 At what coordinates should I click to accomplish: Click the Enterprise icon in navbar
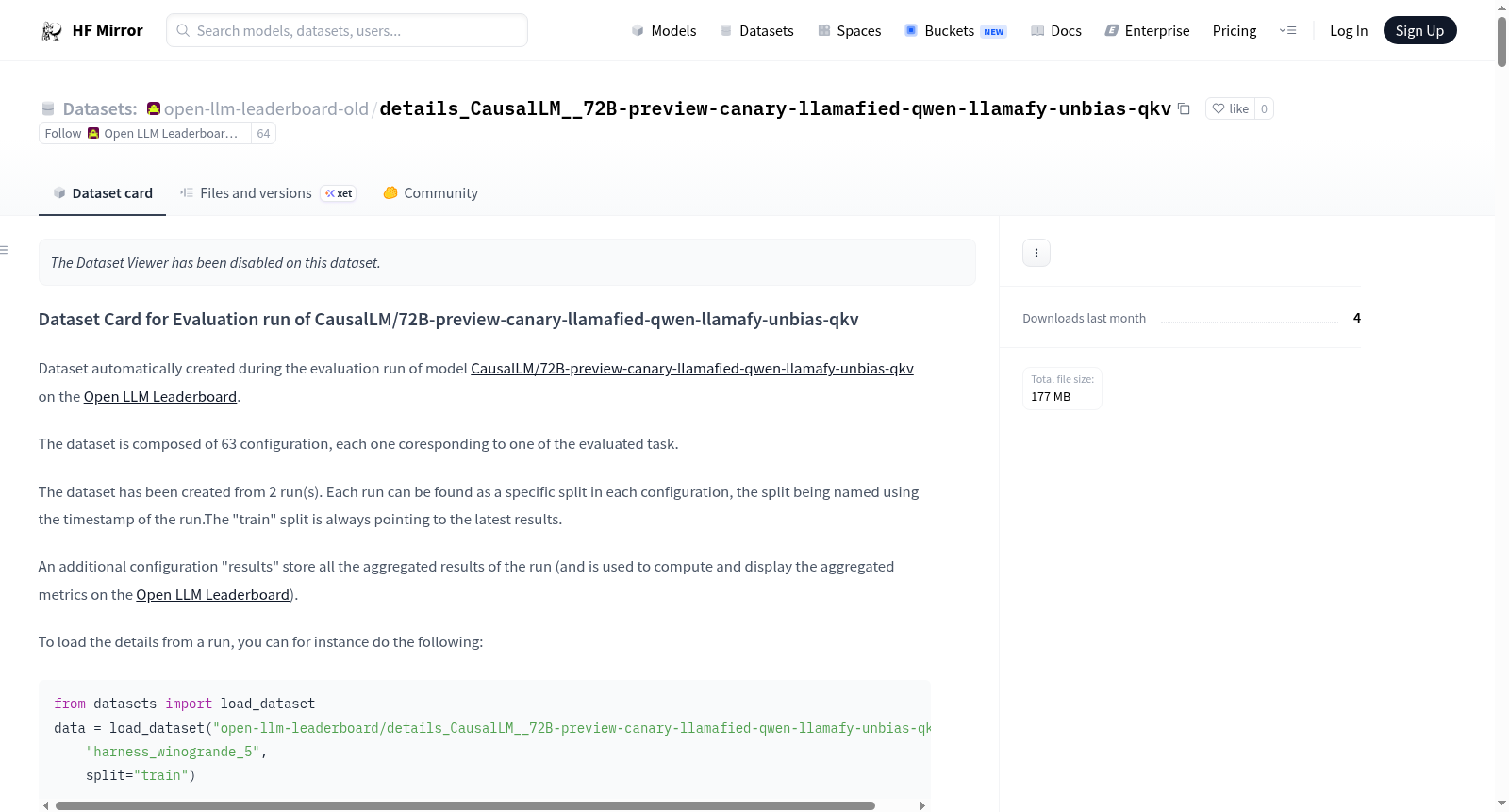point(1112,30)
